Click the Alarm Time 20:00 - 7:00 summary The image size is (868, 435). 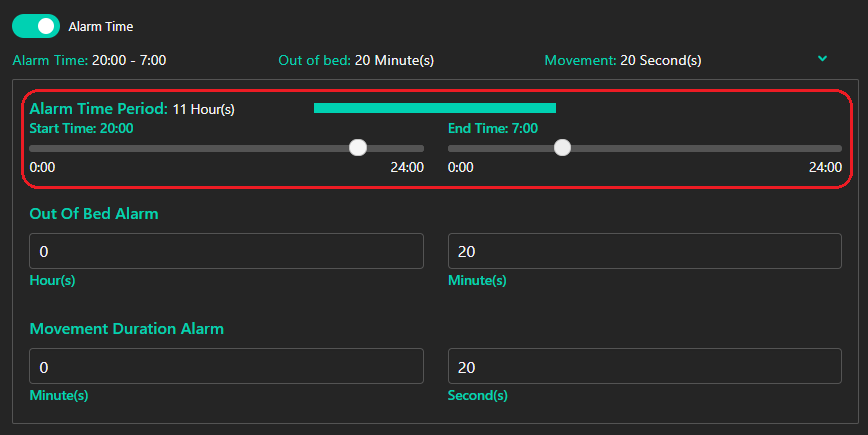[89, 60]
